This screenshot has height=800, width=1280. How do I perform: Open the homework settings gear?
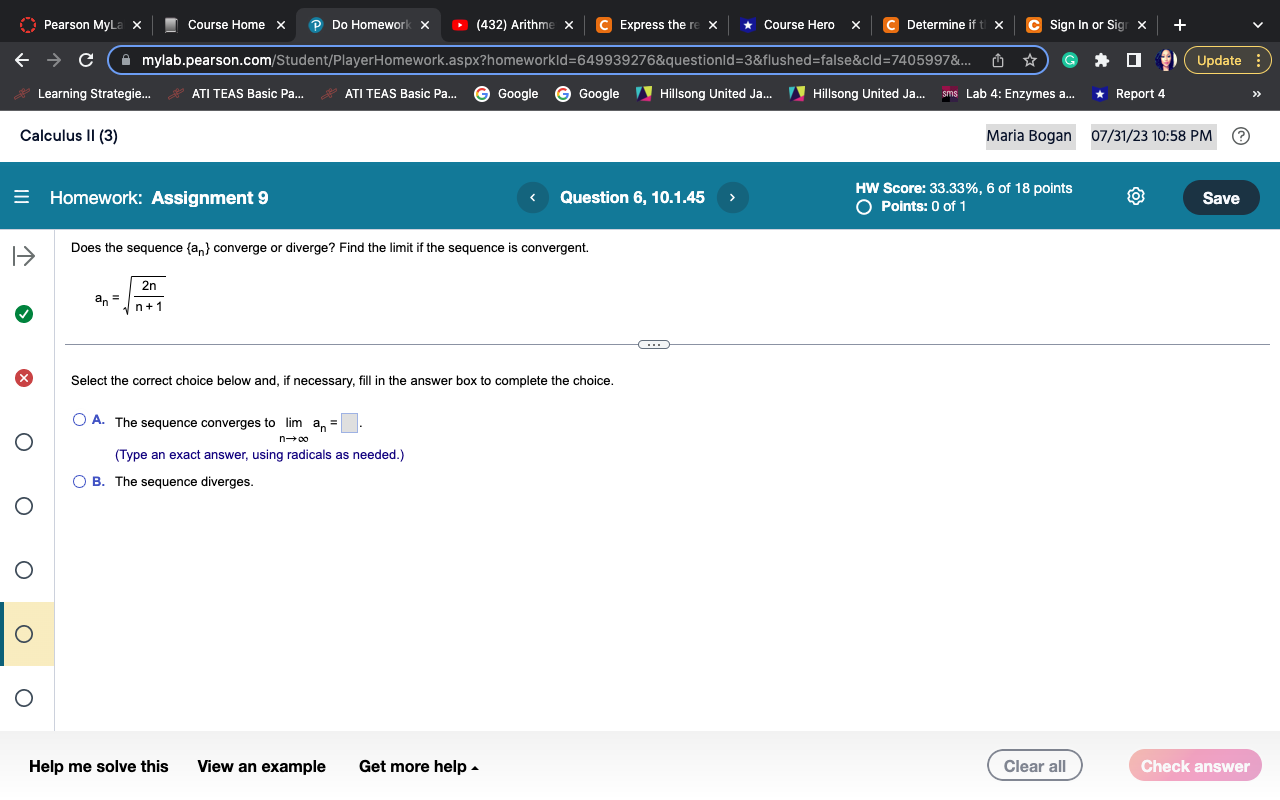[1135, 197]
